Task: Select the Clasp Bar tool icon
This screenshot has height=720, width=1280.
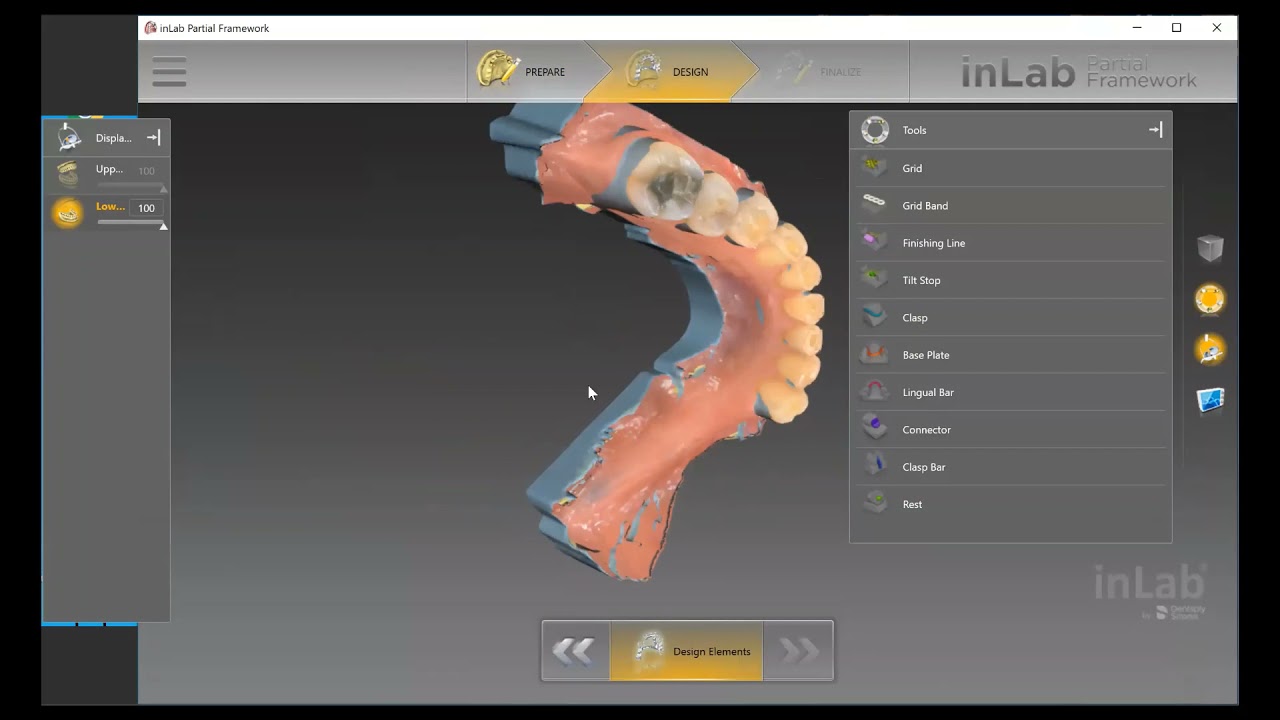Action: point(875,466)
